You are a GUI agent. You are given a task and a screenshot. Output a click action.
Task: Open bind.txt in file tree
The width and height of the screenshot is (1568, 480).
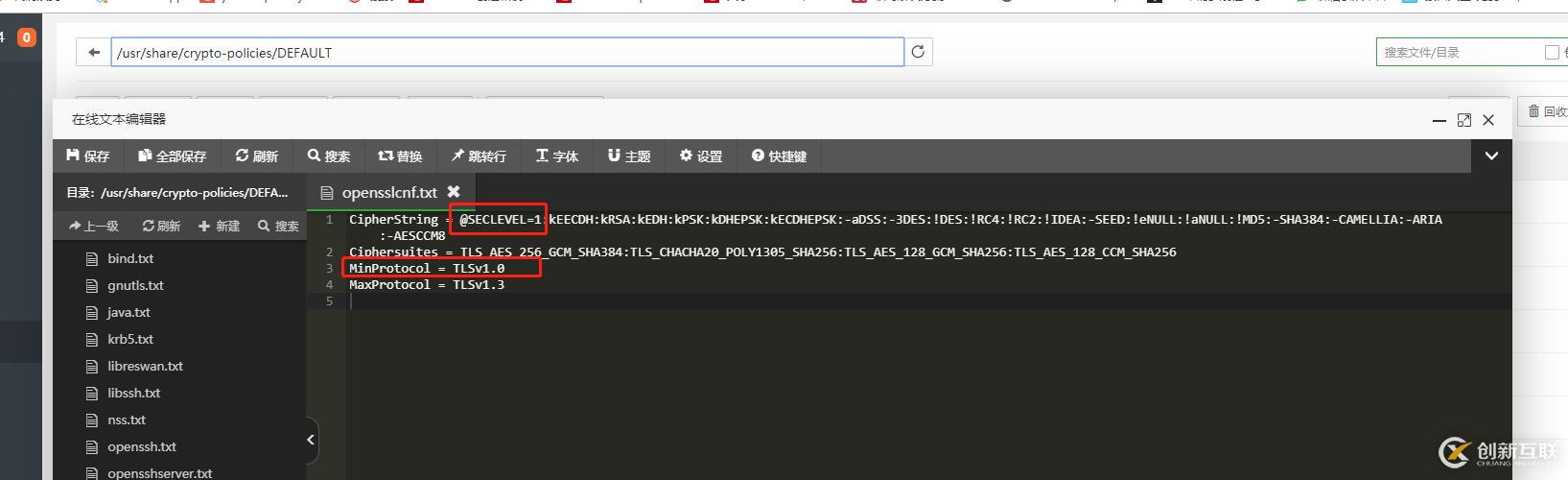click(x=130, y=258)
